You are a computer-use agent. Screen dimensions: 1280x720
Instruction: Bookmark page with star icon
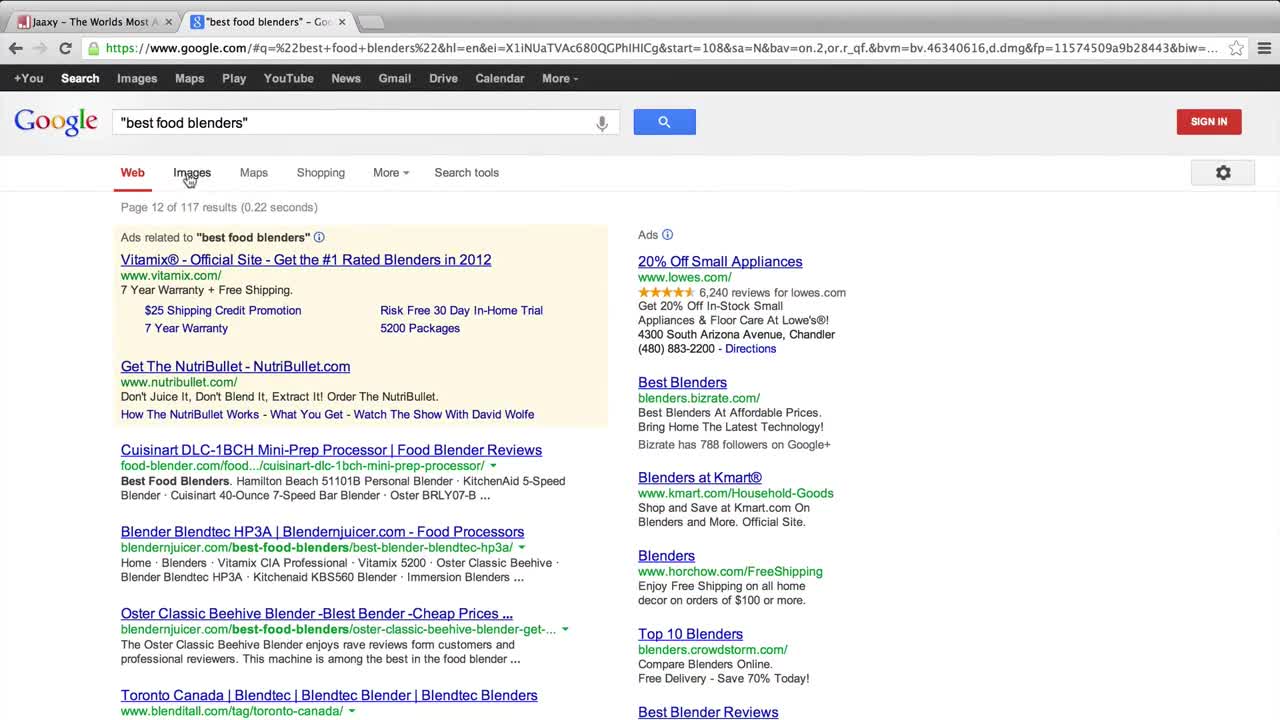[x=1236, y=48]
